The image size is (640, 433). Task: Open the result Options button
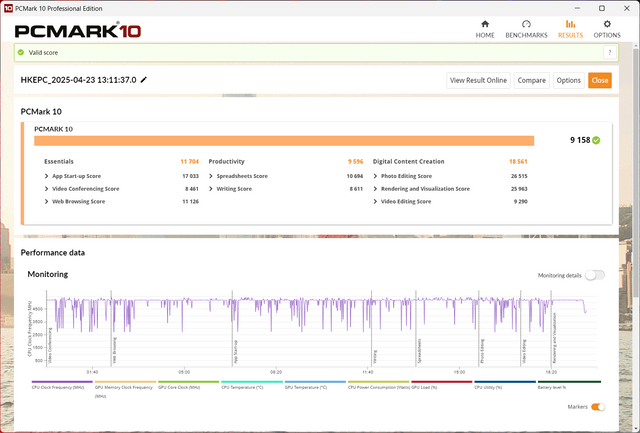[568, 80]
